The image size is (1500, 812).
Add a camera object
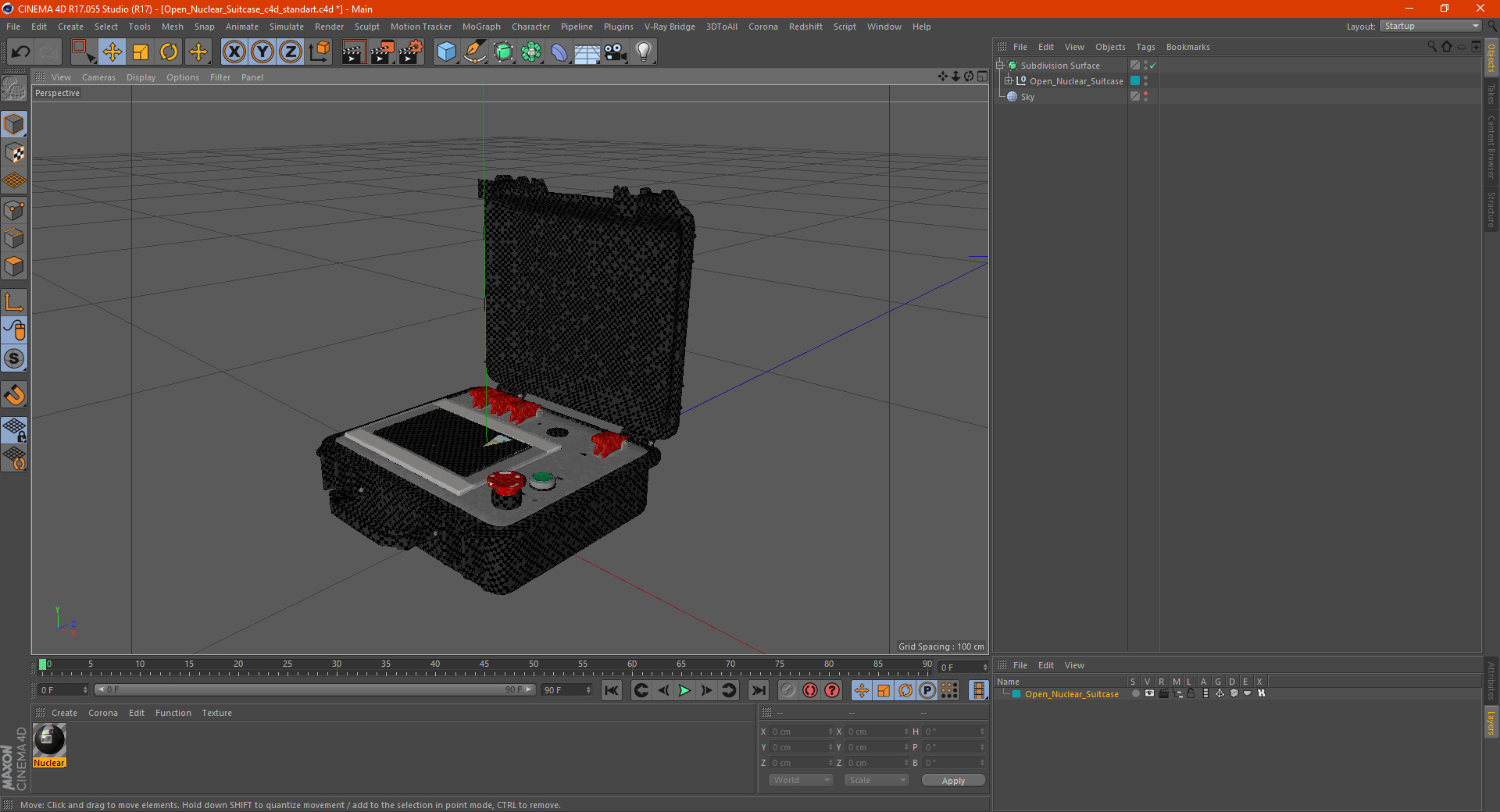click(616, 52)
